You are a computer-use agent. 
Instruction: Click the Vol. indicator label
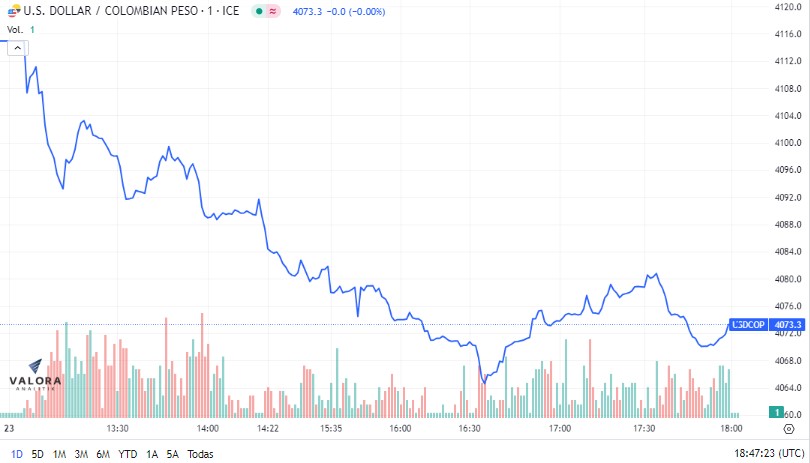pos(15,29)
